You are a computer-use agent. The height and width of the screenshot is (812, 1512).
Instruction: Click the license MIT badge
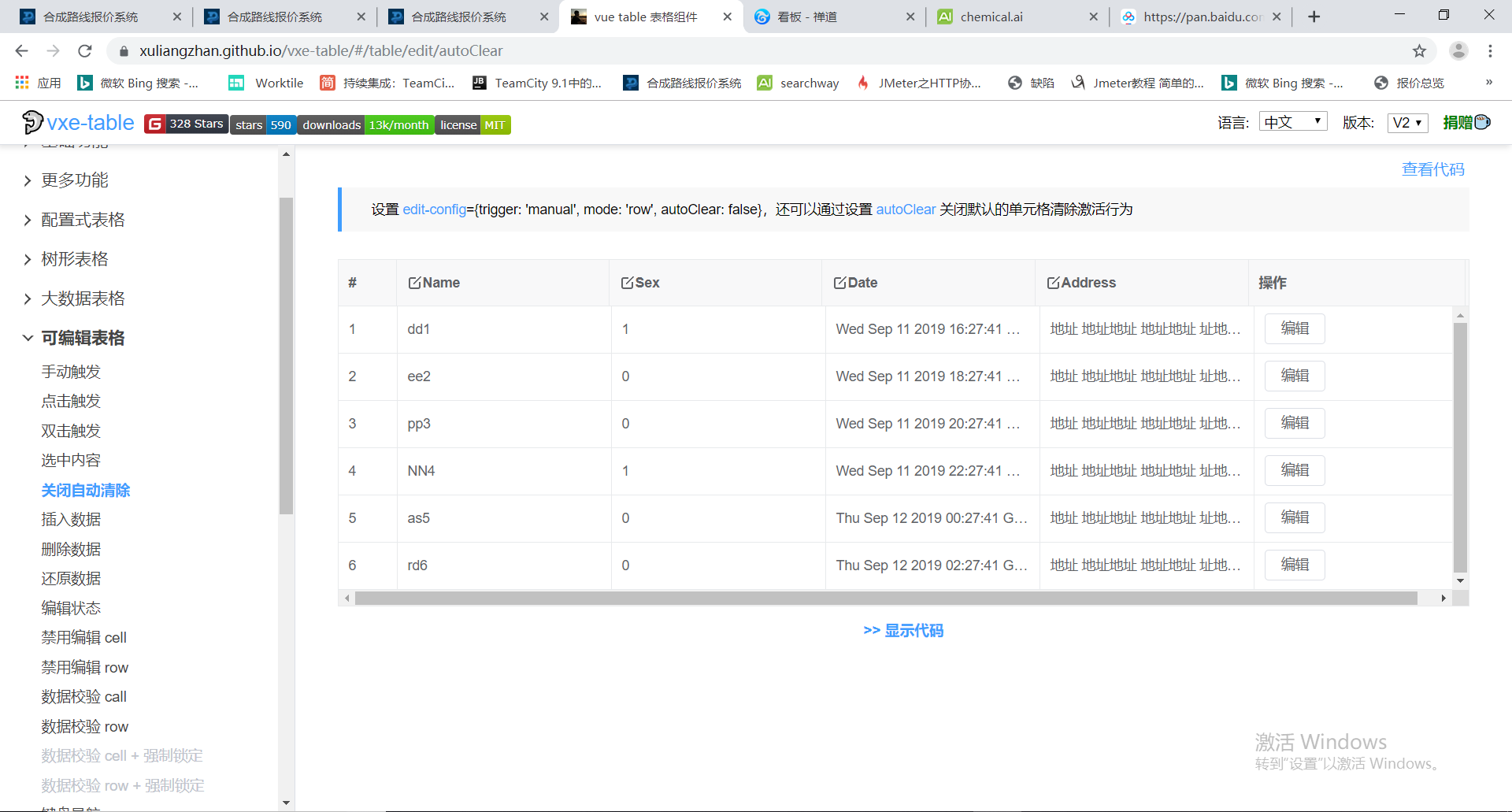[x=472, y=124]
